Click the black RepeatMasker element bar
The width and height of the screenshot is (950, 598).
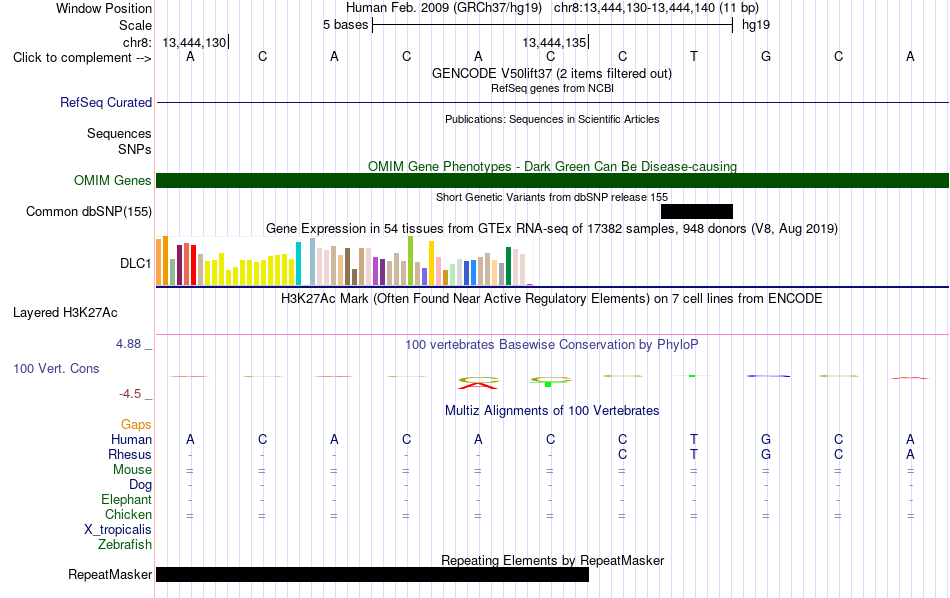tap(372, 574)
